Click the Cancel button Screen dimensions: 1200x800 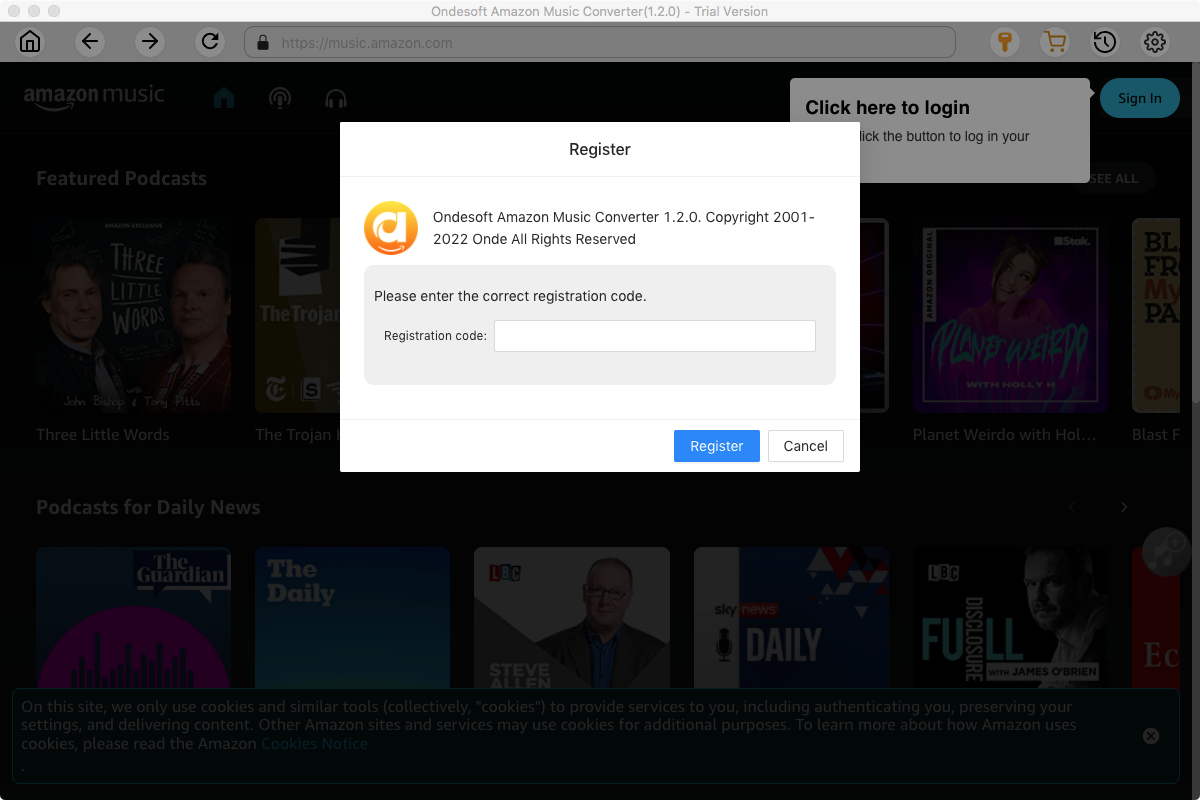pos(806,446)
